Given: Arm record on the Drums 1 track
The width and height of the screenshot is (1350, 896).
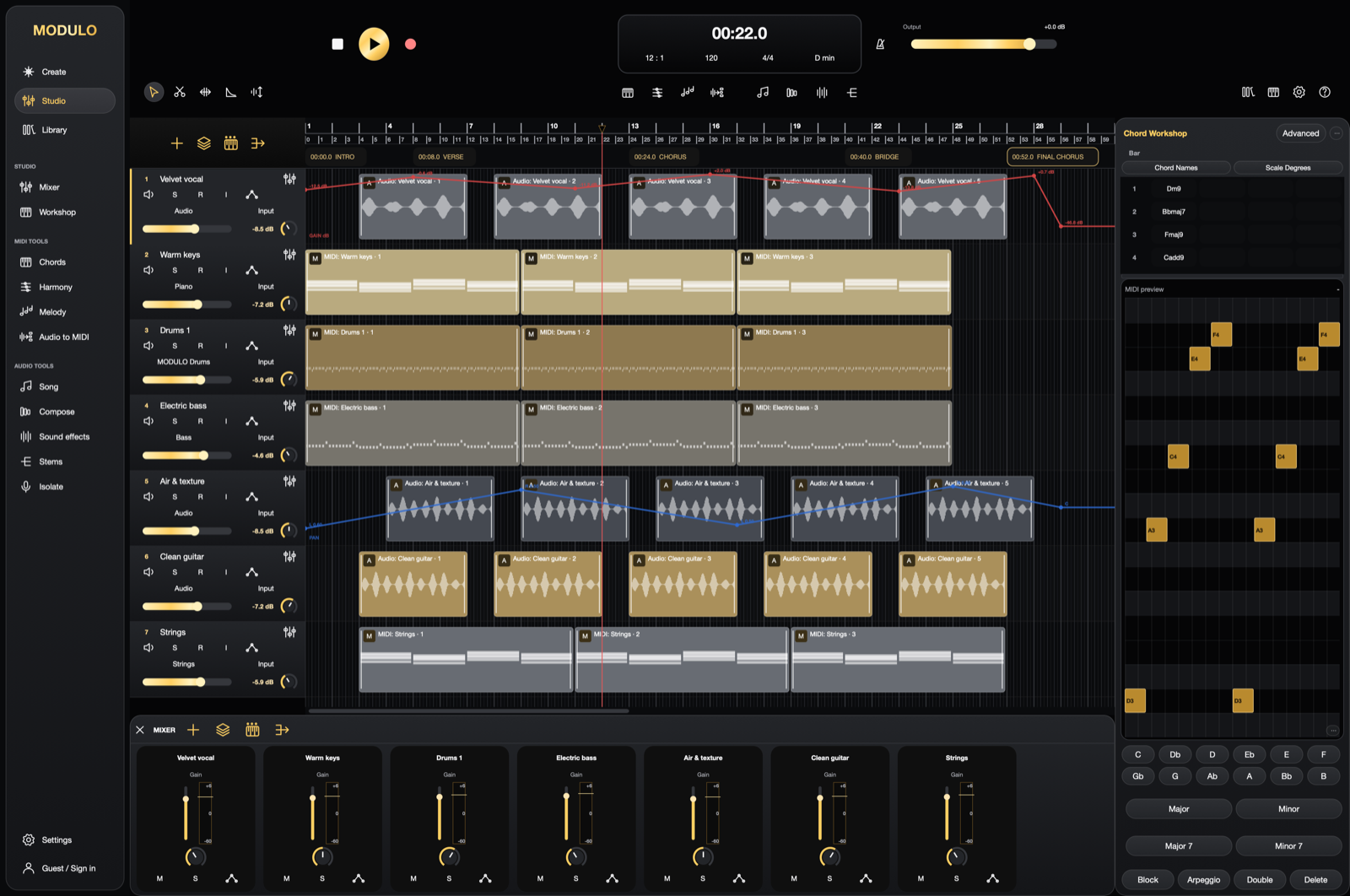Looking at the screenshot, I should coord(200,346).
